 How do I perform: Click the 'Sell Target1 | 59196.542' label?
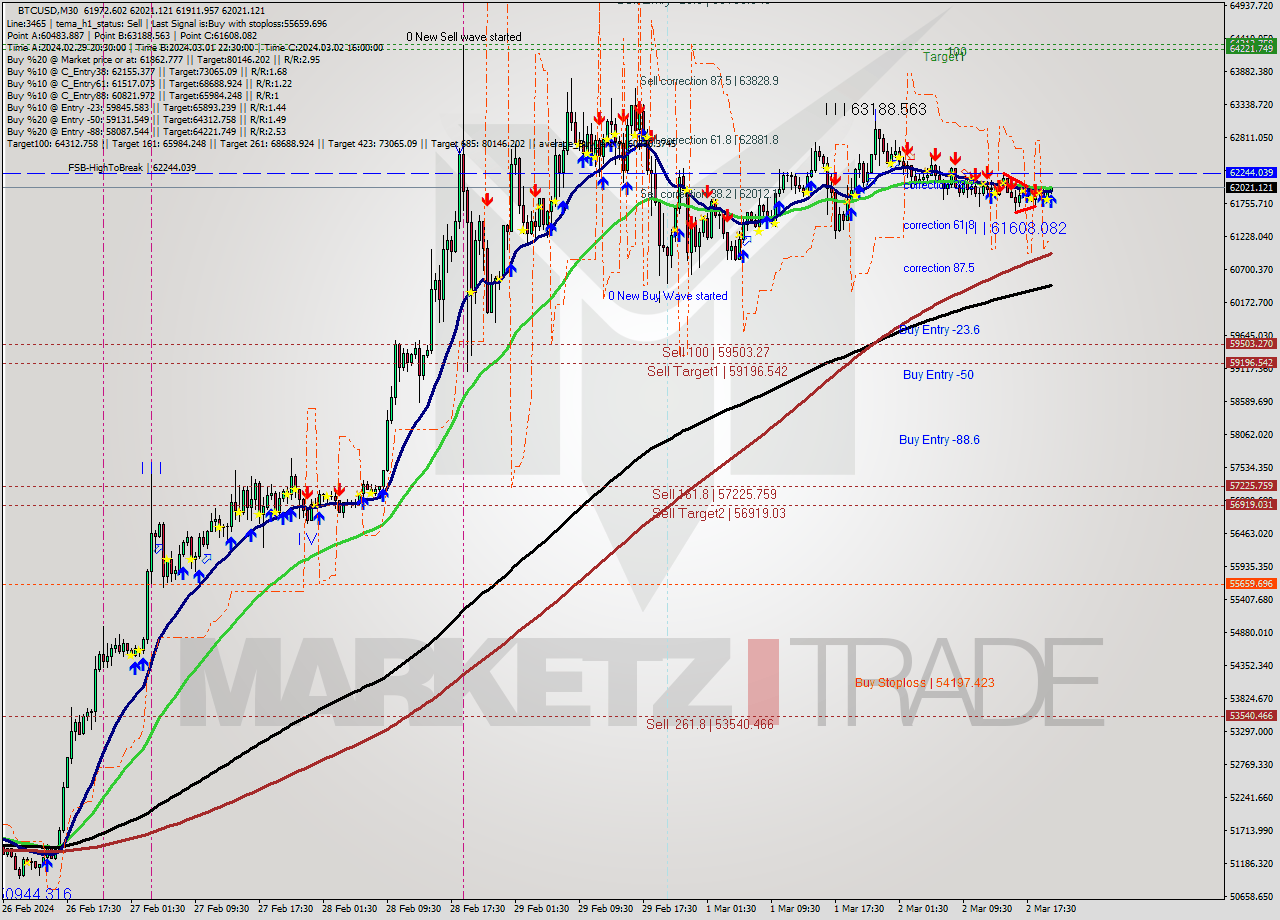[x=717, y=371]
